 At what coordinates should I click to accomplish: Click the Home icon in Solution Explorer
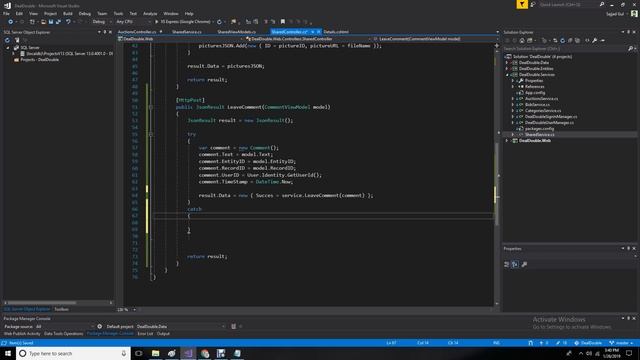coord(522,40)
